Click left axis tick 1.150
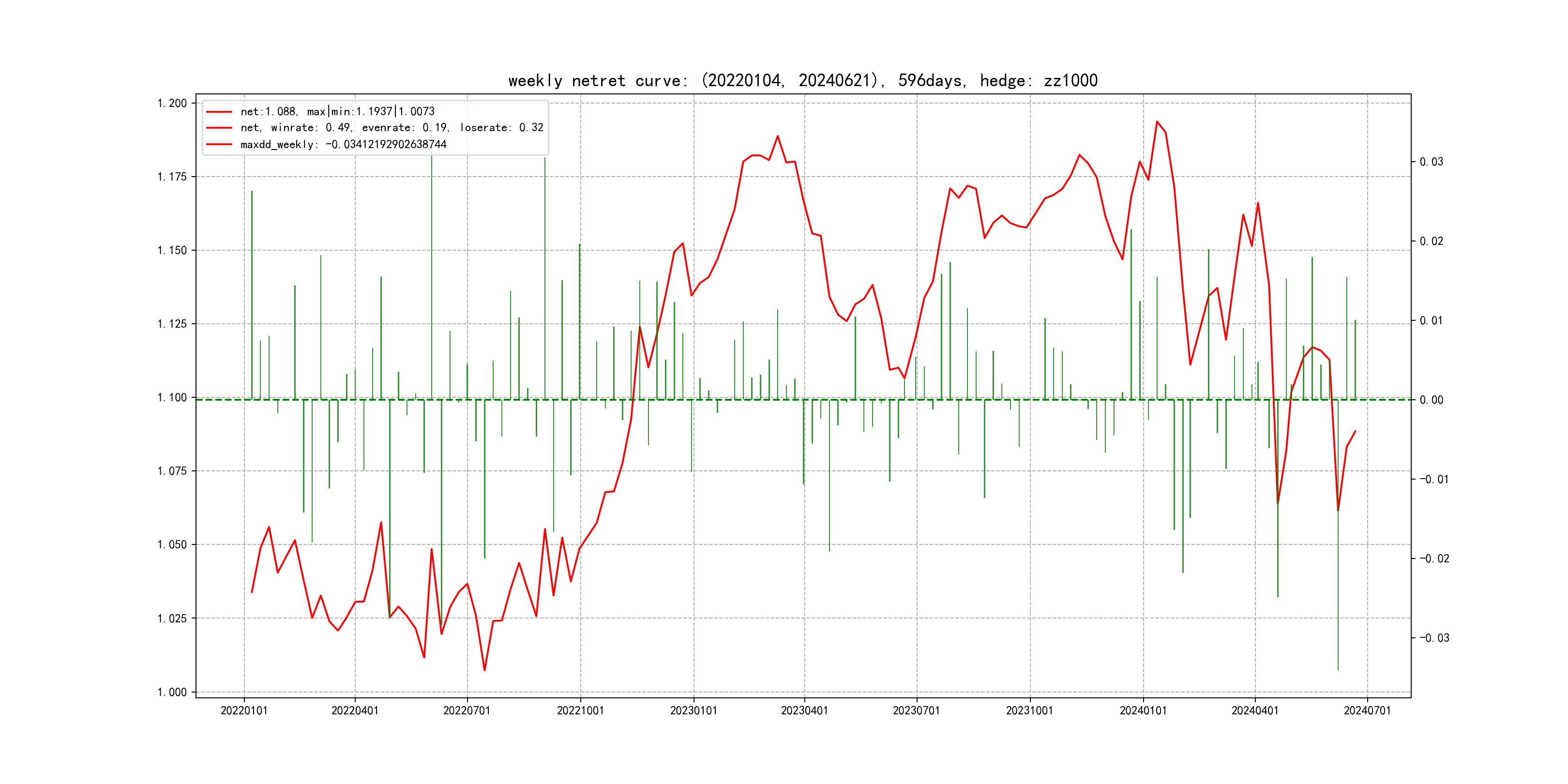Screen dimensions: 1568x784 point(172,251)
